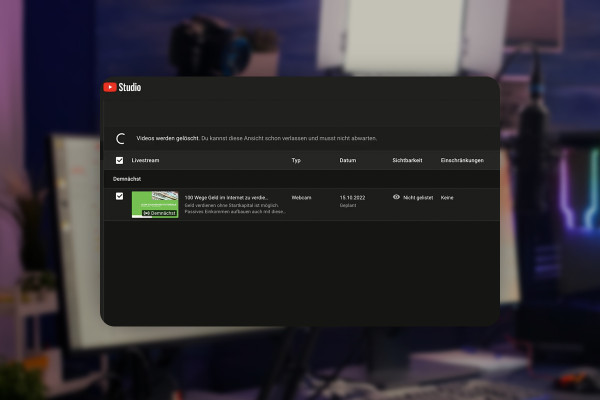Image resolution: width=600 pixels, height=400 pixels.
Task: Click the eye icon beside 'Nicht gelistet'
Action: tap(396, 197)
